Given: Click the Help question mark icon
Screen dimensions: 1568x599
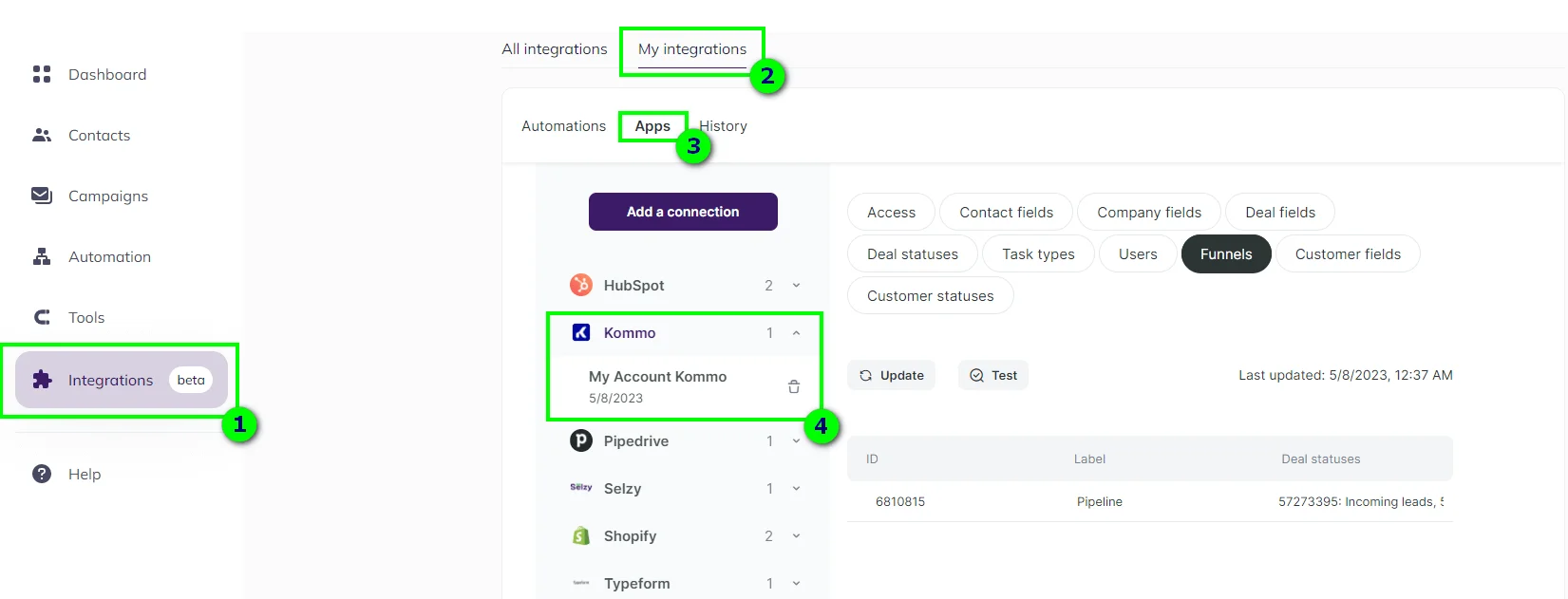Looking at the screenshot, I should (x=42, y=474).
